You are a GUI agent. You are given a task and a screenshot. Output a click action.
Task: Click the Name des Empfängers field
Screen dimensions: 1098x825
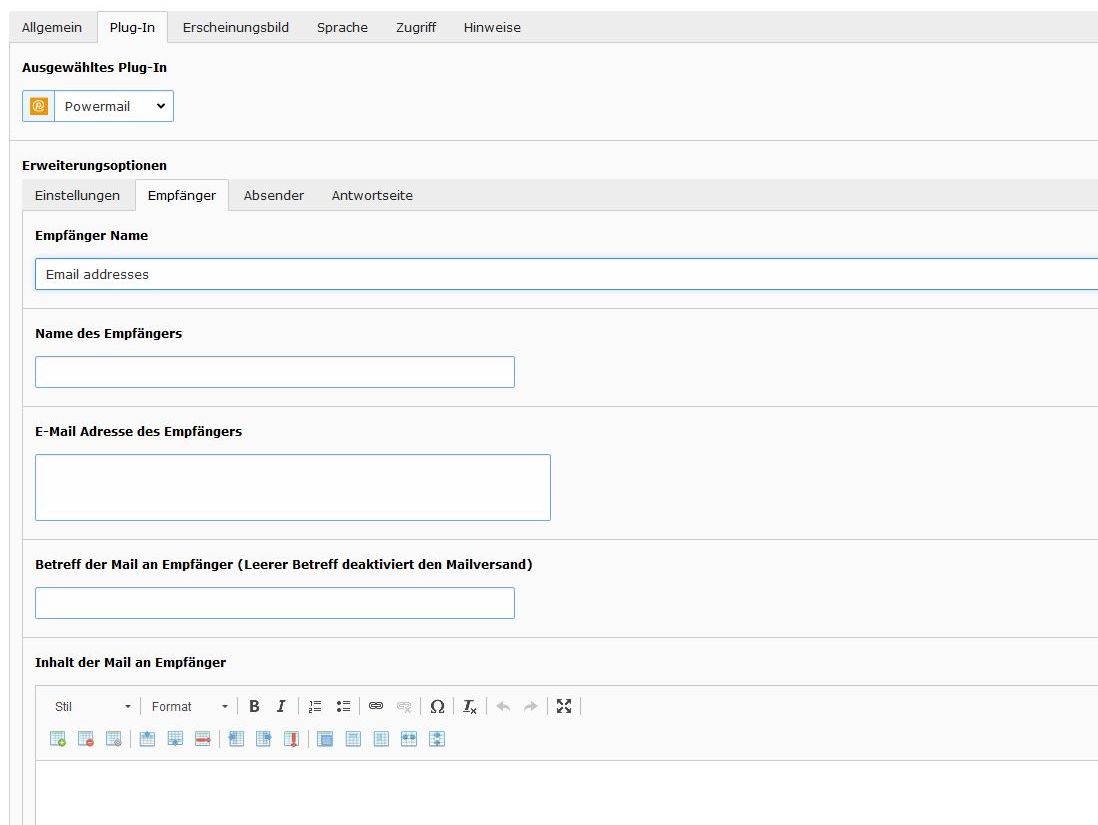pyautogui.click(x=274, y=372)
